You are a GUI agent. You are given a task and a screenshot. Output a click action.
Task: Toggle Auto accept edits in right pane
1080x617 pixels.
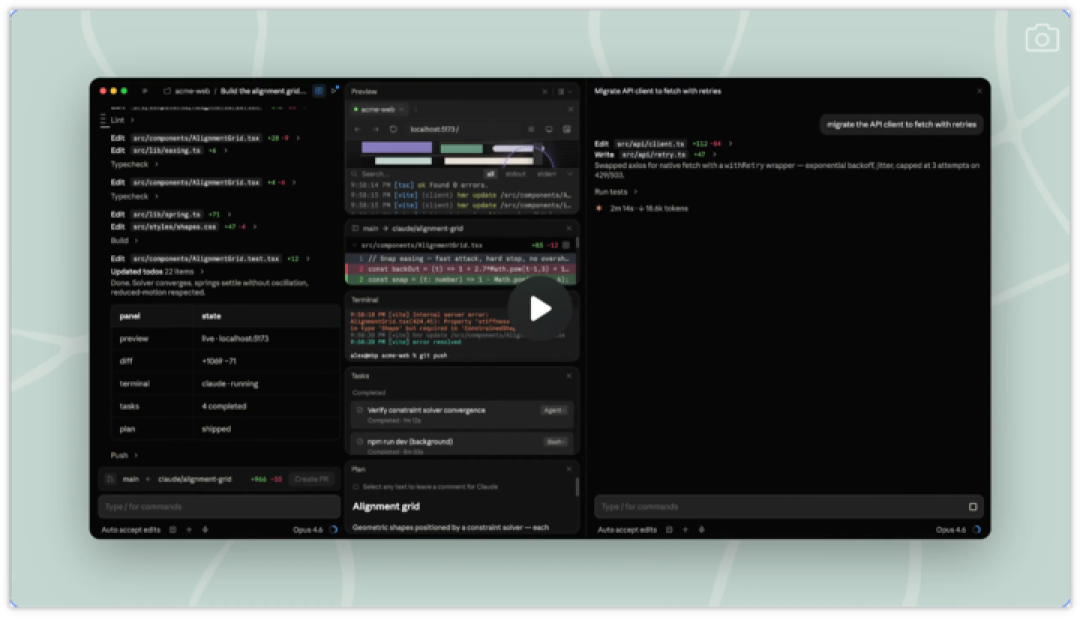(x=627, y=530)
